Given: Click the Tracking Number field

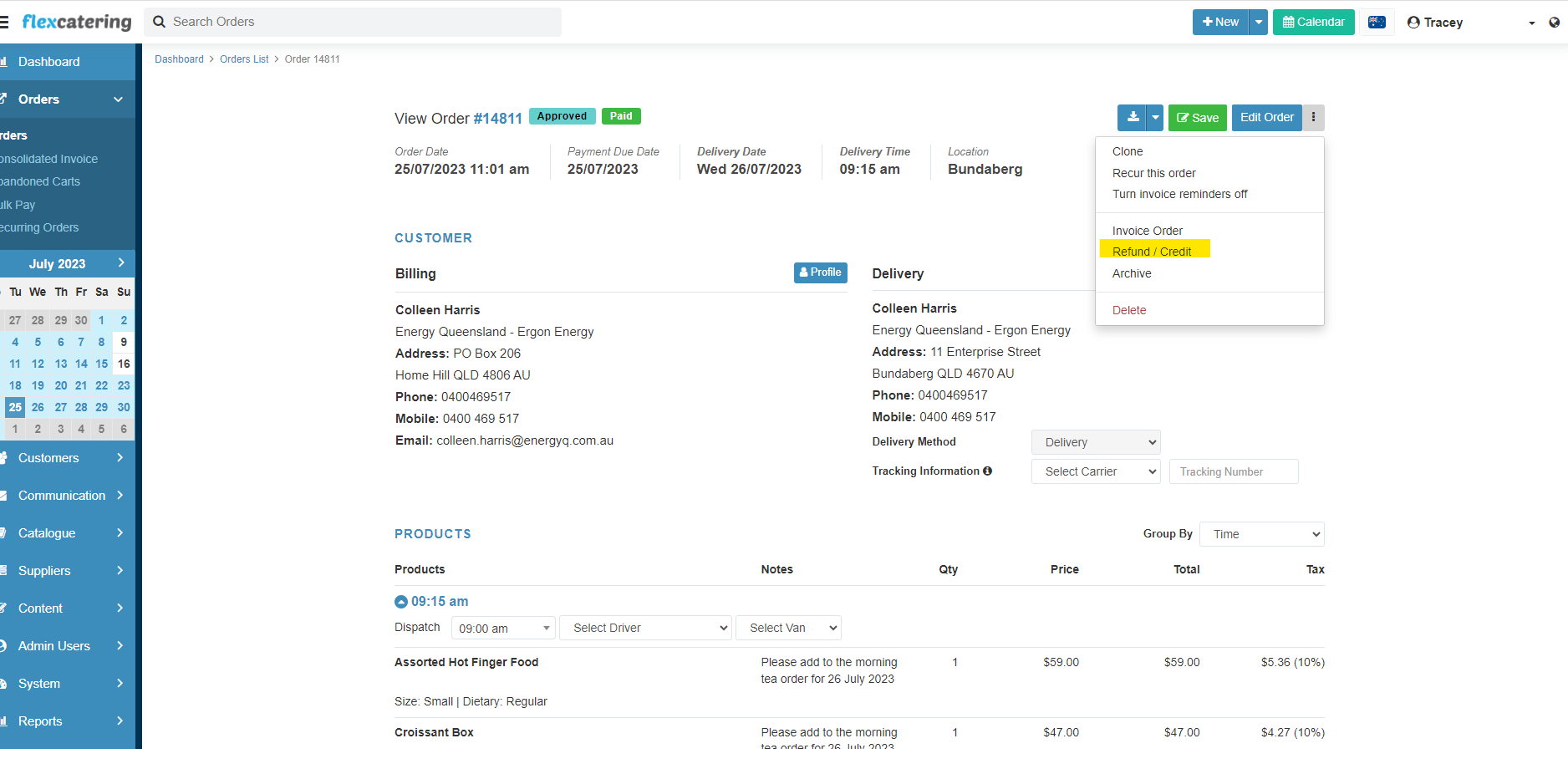Looking at the screenshot, I should [x=1234, y=471].
